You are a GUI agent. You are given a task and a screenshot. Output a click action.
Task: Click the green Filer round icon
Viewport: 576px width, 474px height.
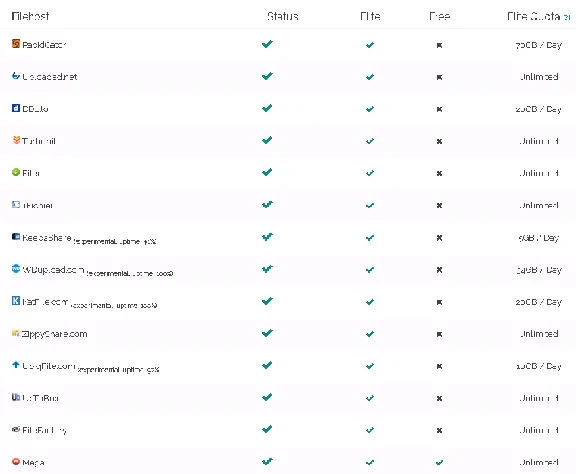[x=16, y=172]
